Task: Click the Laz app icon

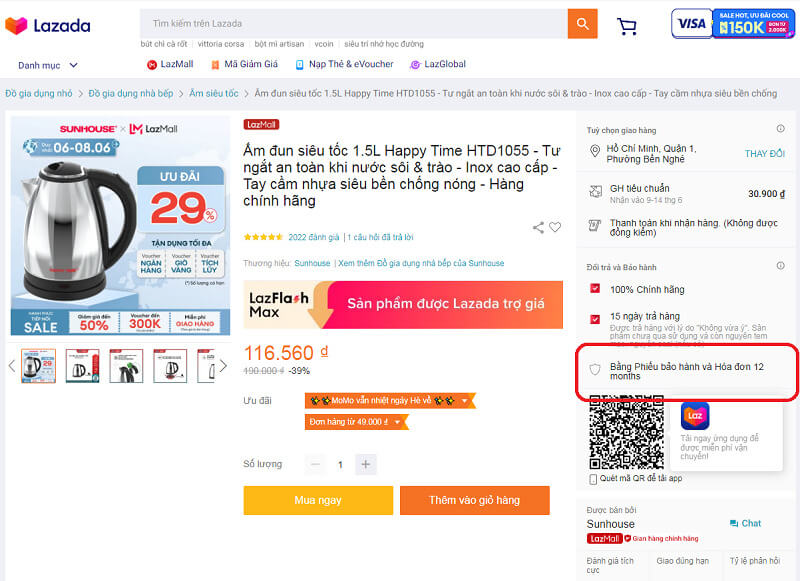Action: click(695, 416)
